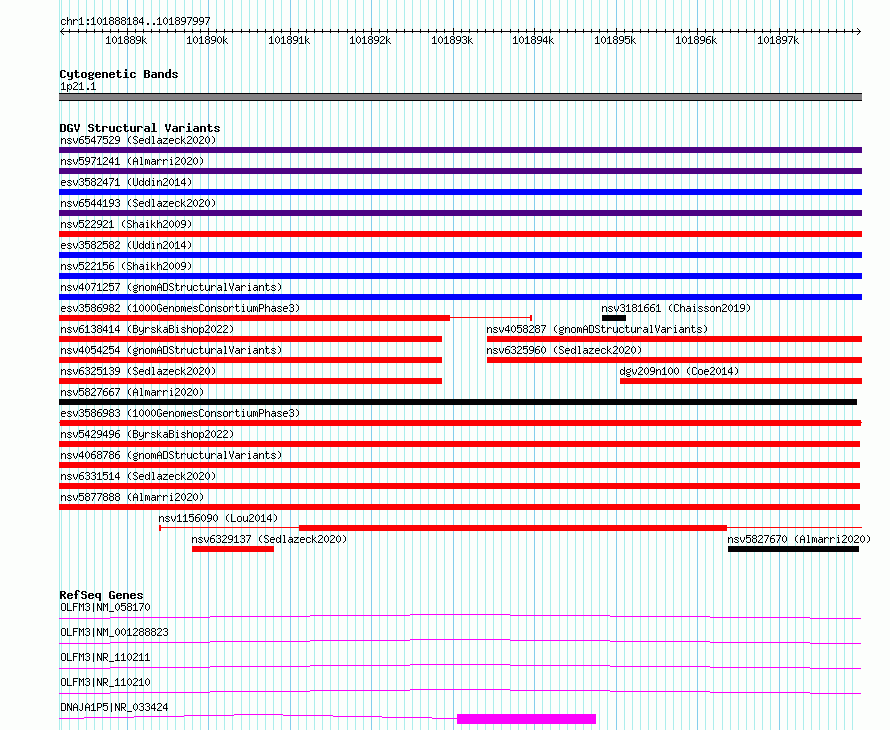The width and height of the screenshot is (890, 730).
Task: Click the thick red nsv1156090 bar
Action: point(513,528)
